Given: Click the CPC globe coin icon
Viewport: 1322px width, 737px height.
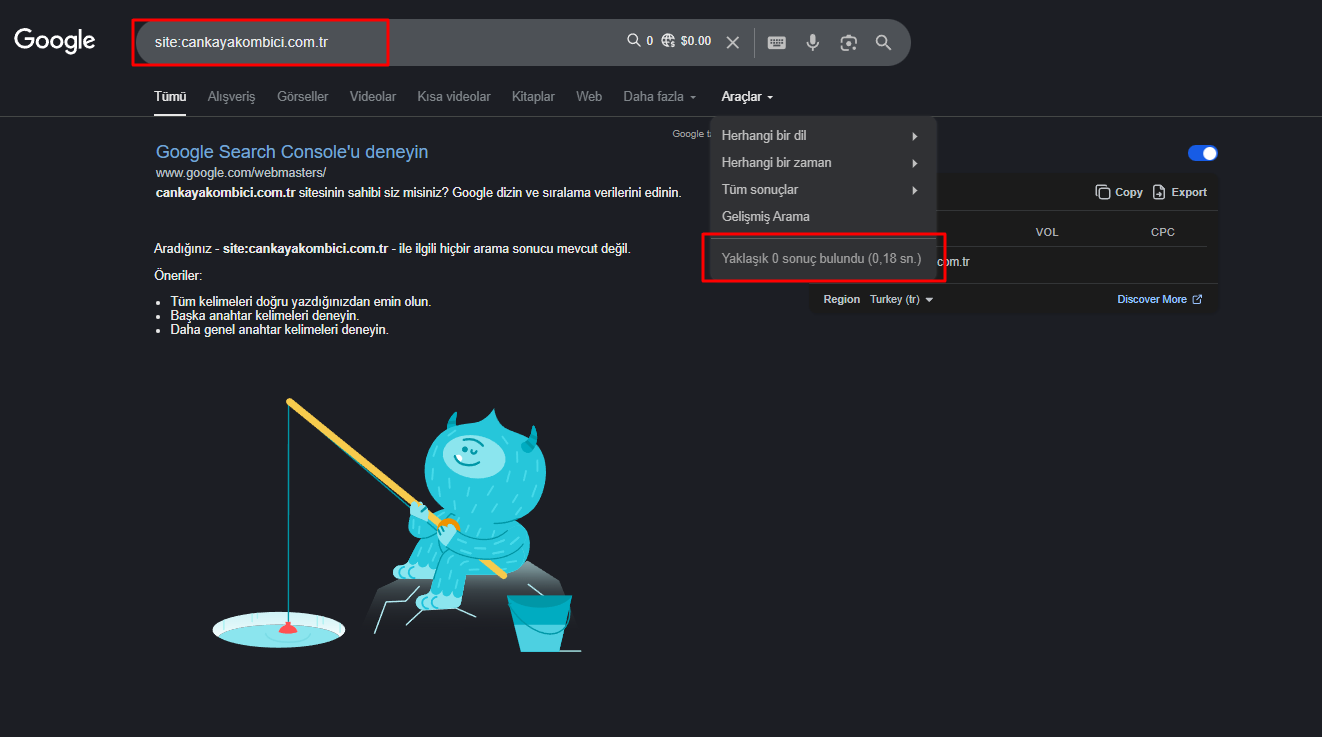Looking at the screenshot, I should pos(668,40).
